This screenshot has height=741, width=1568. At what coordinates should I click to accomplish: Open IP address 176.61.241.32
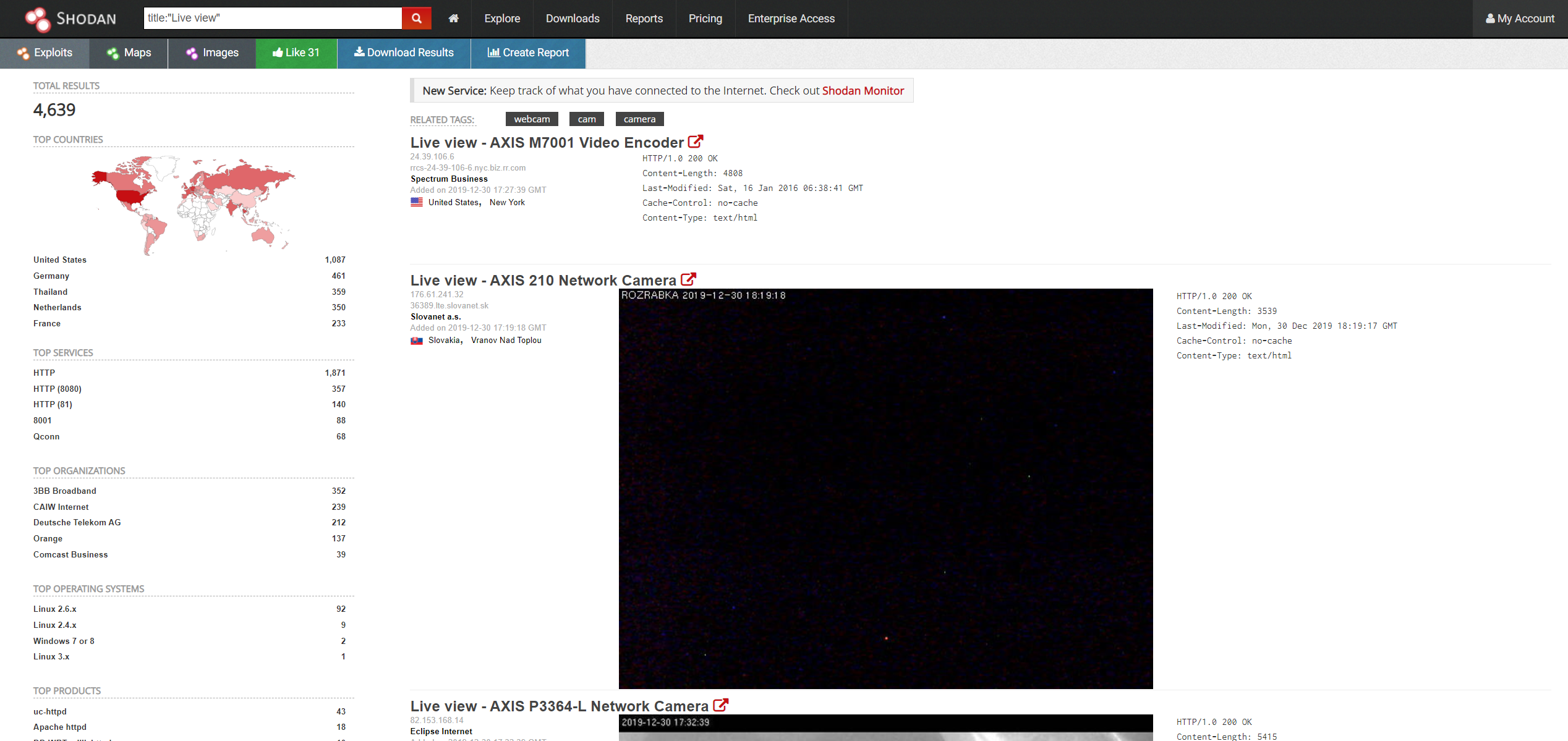437,294
